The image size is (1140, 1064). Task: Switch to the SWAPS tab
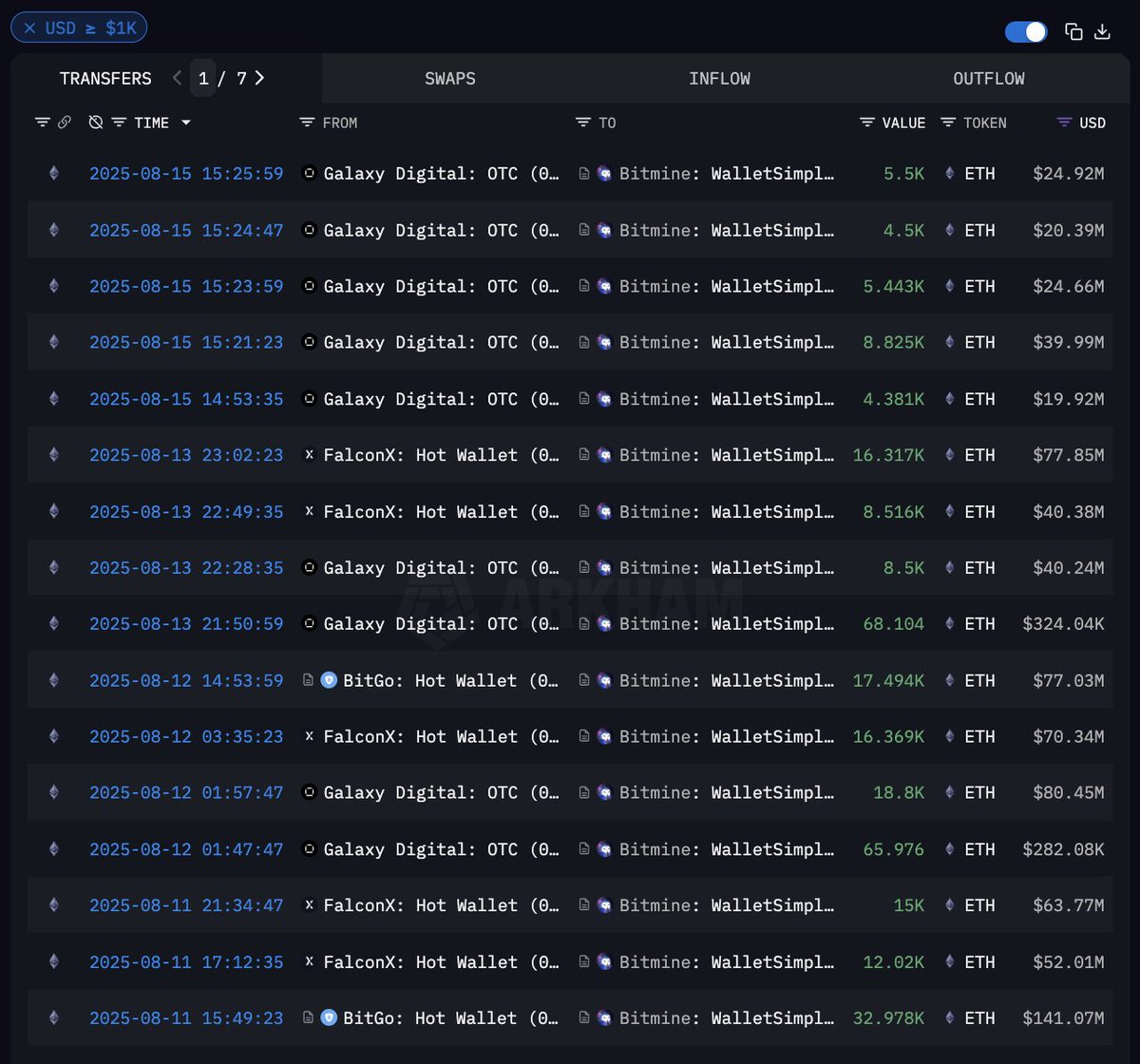click(450, 79)
